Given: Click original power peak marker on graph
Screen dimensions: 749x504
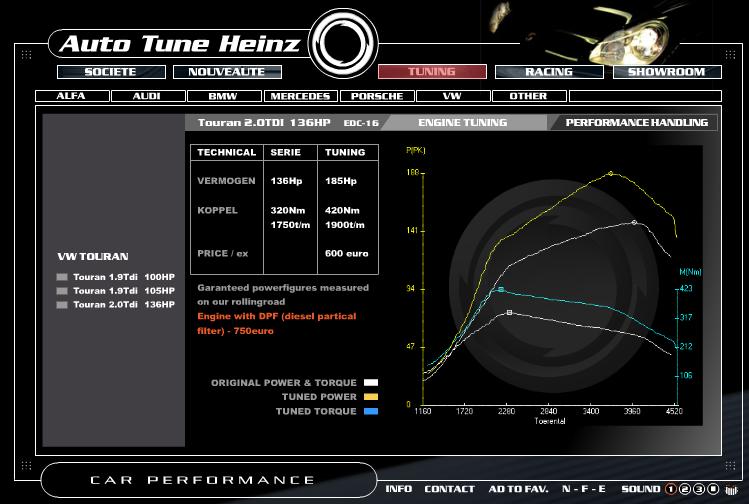Looking at the screenshot, I should pyautogui.click(x=634, y=223).
